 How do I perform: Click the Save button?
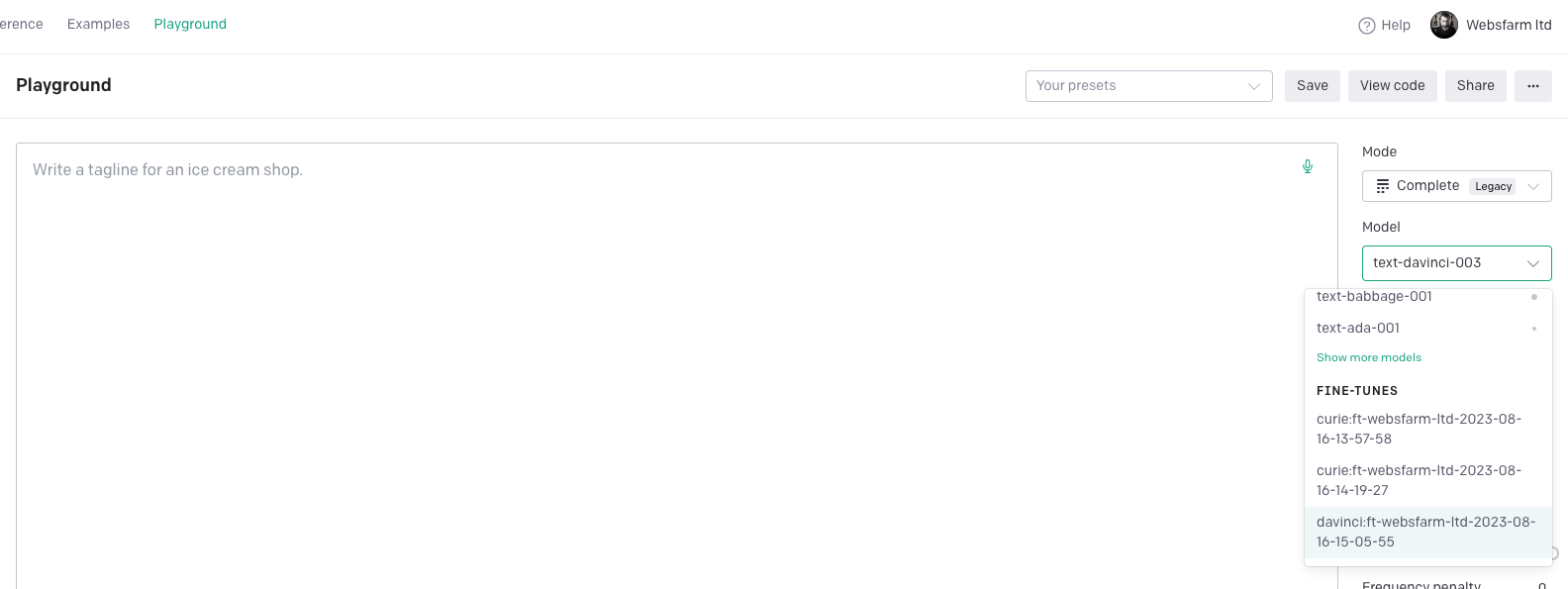pyautogui.click(x=1312, y=85)
